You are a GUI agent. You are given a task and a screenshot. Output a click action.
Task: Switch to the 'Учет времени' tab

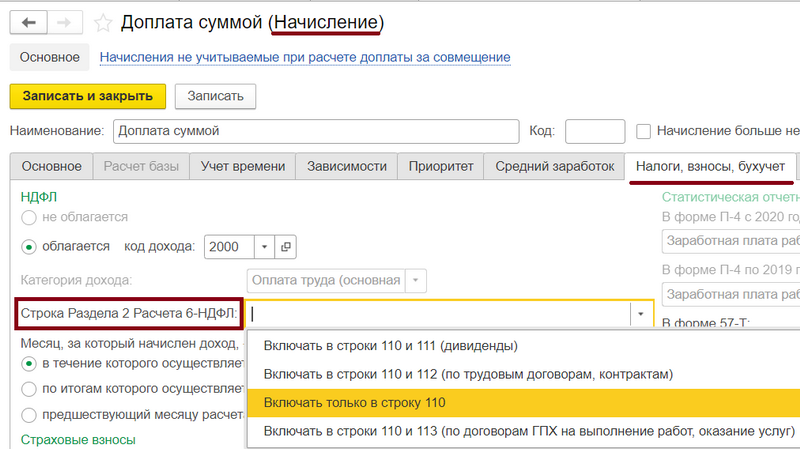[x=243, y=166]
